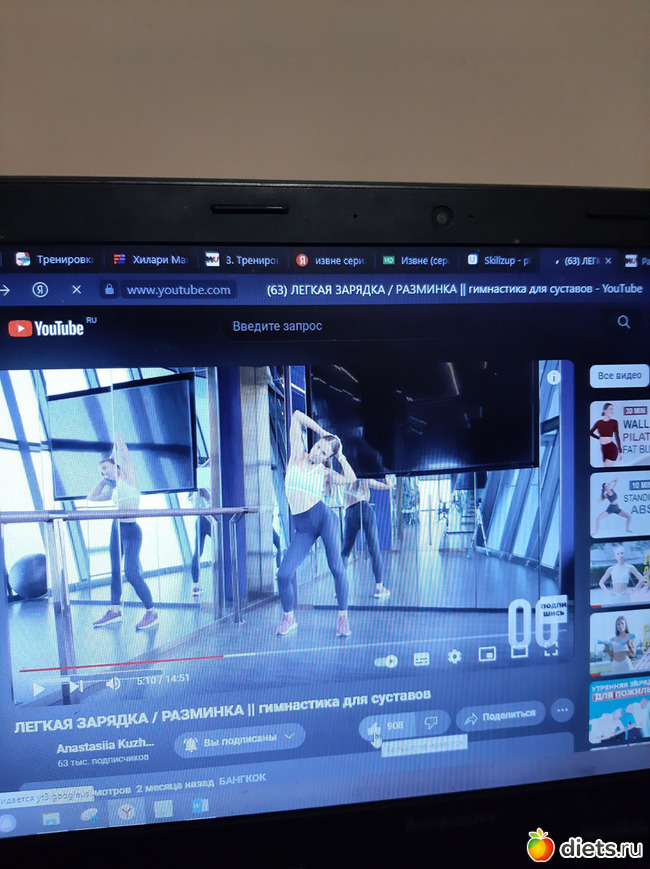This screenshot has width=650, height=869.
Task: Skip to the next video
Action: tap(75, 686)
